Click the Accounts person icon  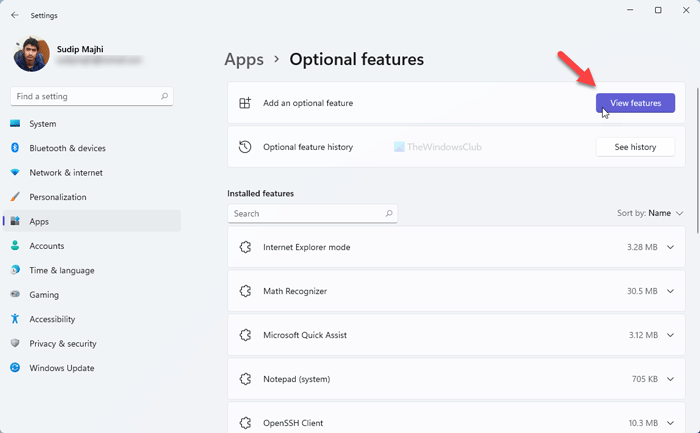click(x=15, y=246)
